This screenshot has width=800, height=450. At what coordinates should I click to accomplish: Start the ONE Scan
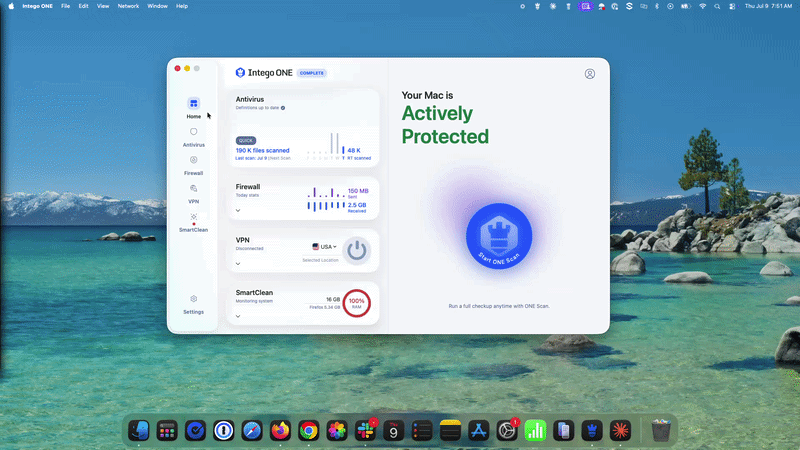click(x=499, y=236)
